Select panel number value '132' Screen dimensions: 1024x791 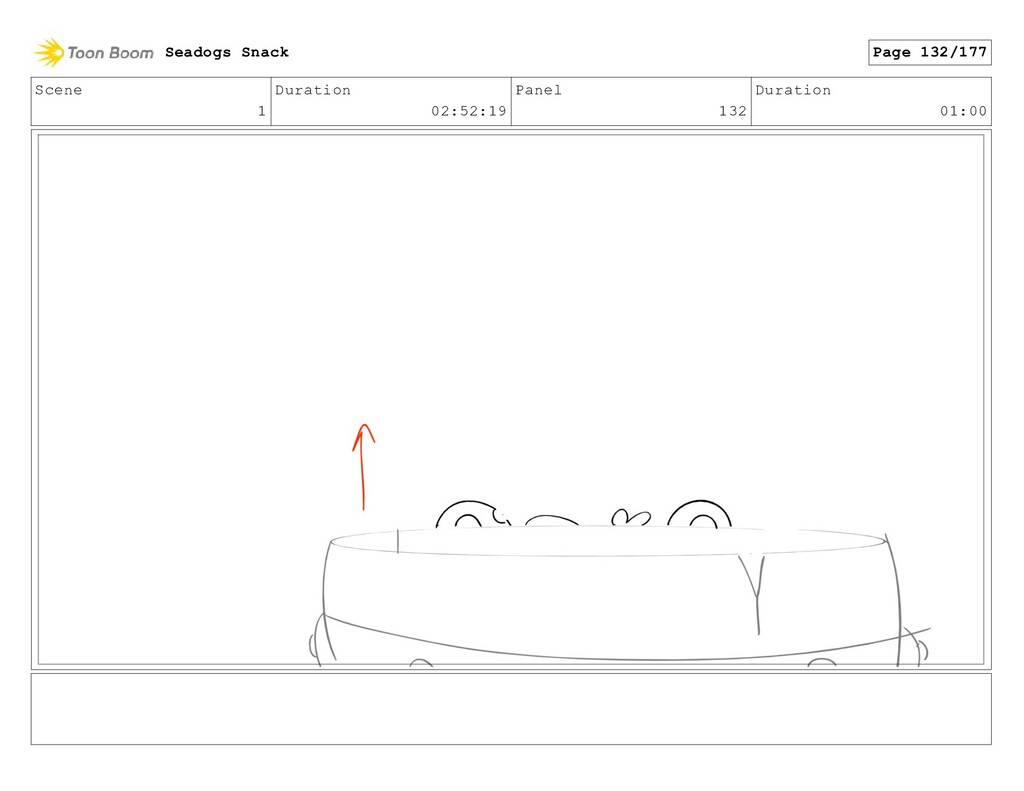point(732,111)
